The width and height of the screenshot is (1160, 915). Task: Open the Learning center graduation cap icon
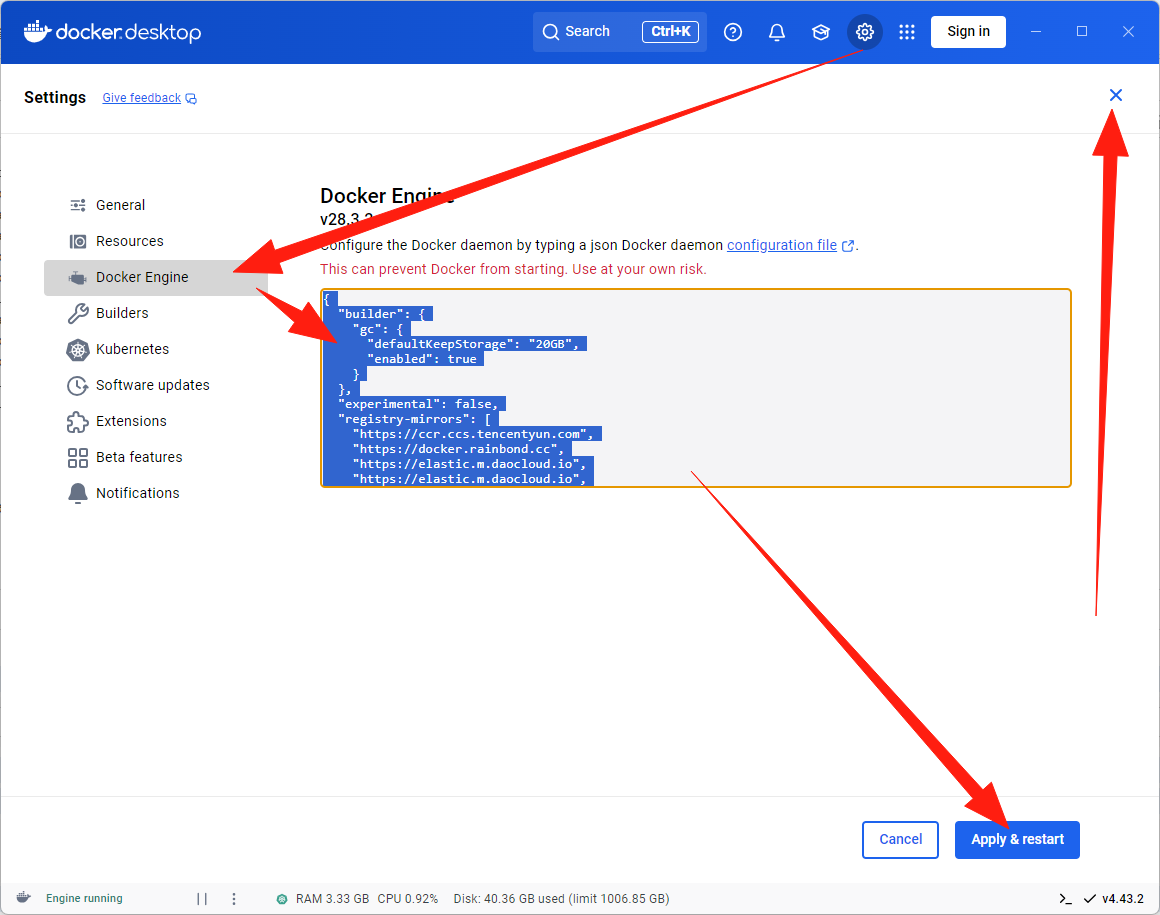click(820, 32)
